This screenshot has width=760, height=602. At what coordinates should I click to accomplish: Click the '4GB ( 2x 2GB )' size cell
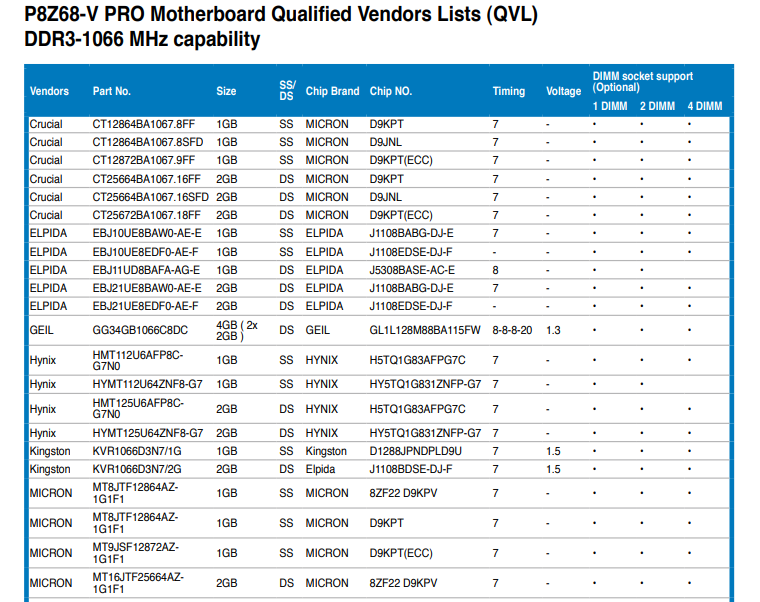[237, 330]
